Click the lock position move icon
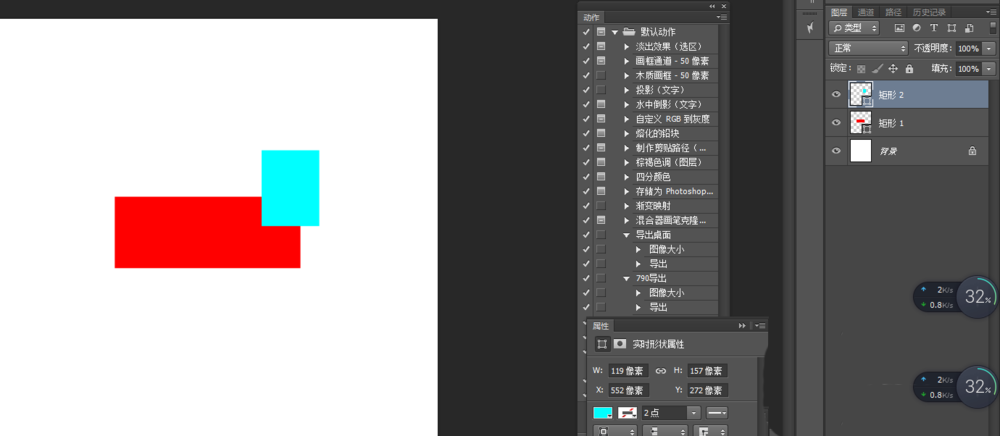Viewport: 1000px width, 436px height. tap(893, 68)
